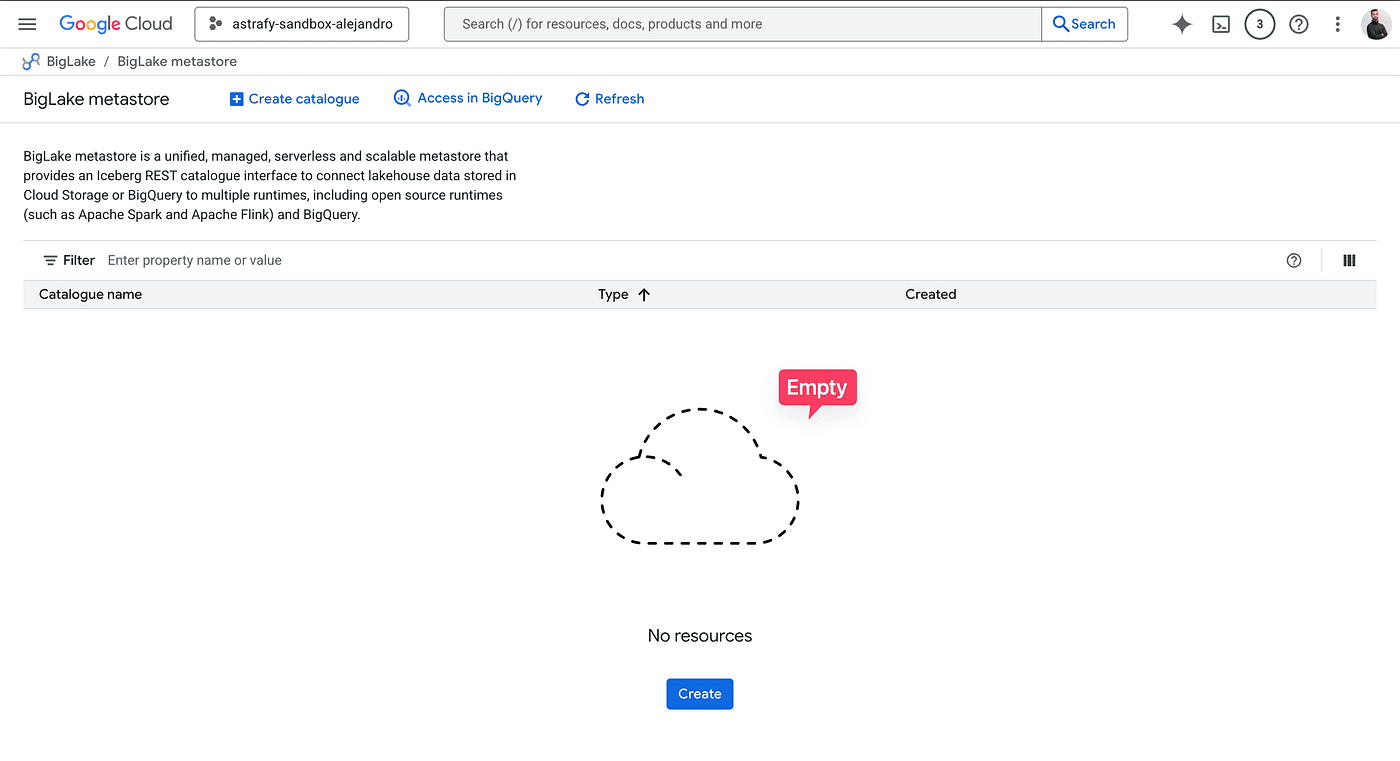The height and width of the screenshot is (761, 1400).
Task: Click Access in BigQuery
Action: click(x=468, y=98)
